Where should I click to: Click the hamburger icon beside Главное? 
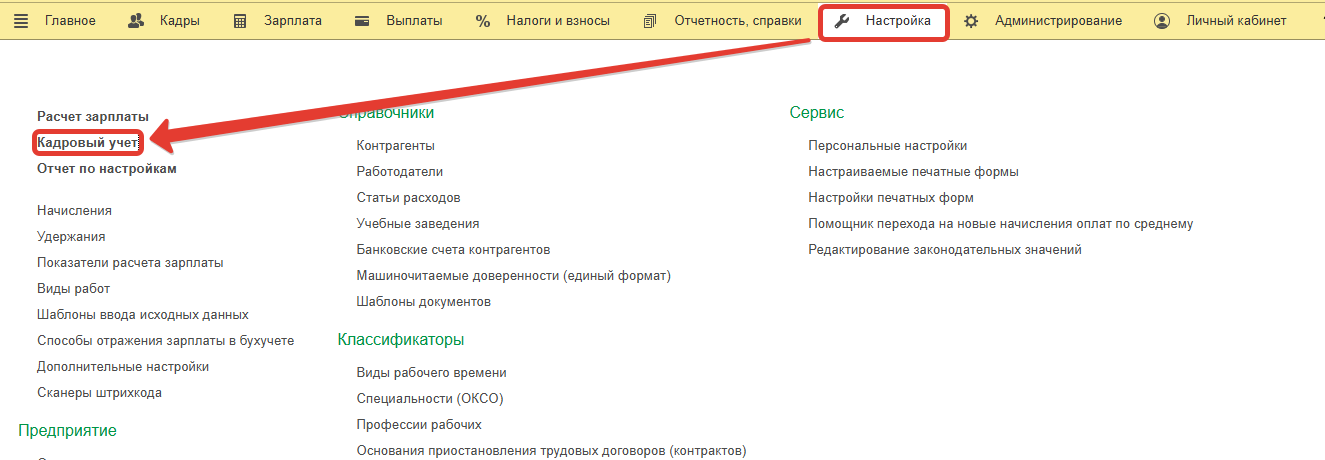coord(21,21)
